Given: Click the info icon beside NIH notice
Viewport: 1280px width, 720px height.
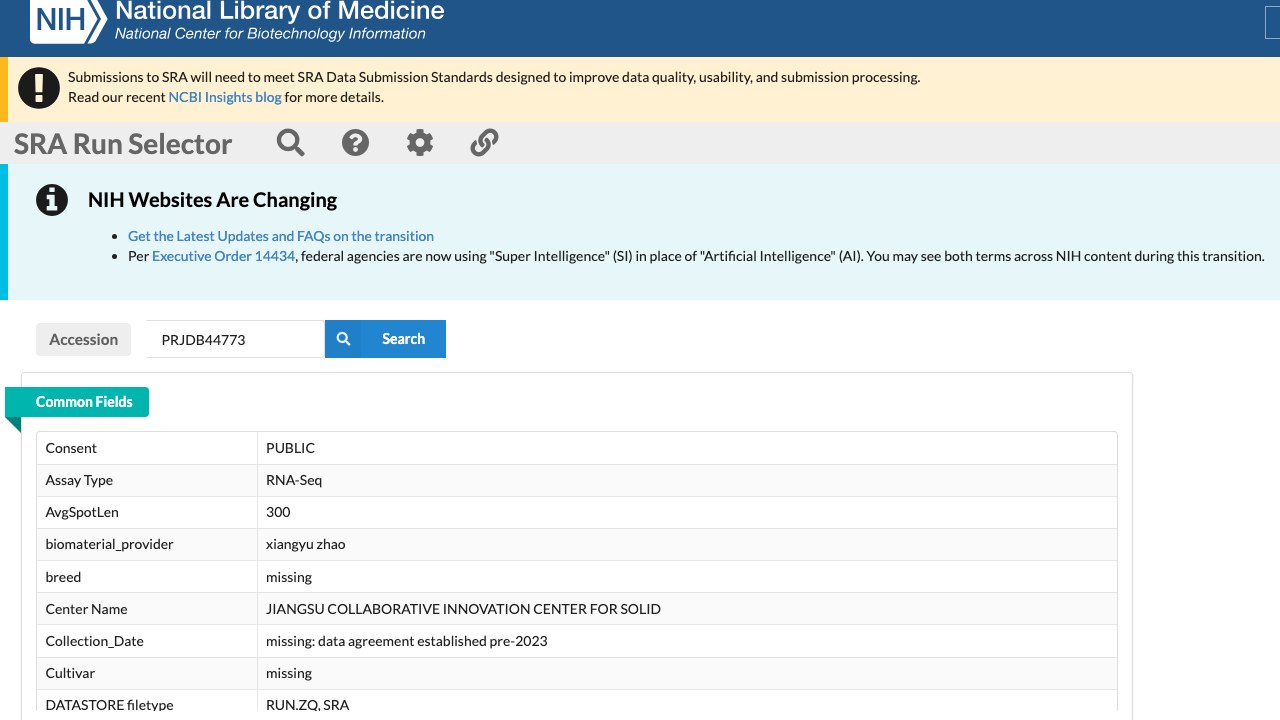Looking at the screenshot, I should (52, 200).
